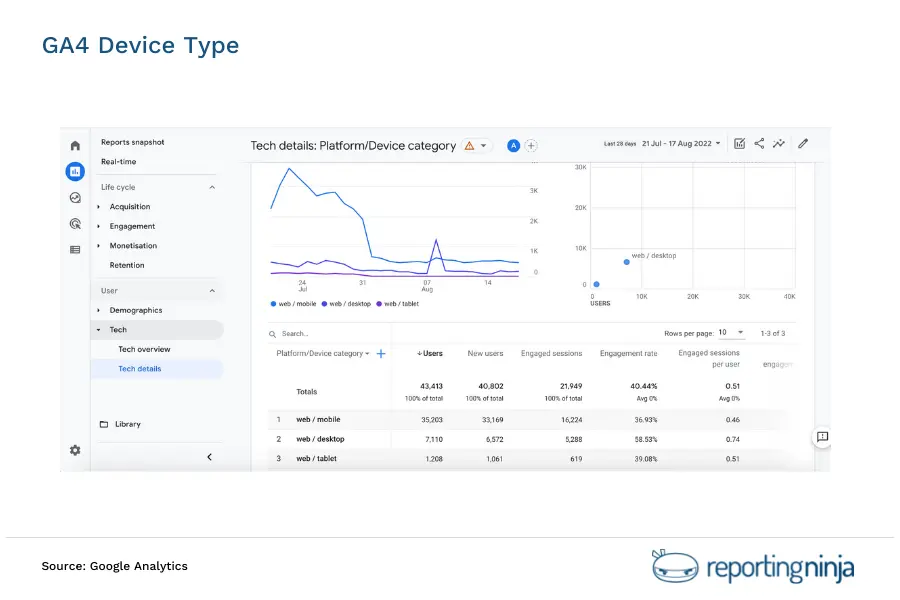Image resolution: width=900 pixels, height=600 pixels.
Task: Sort by Engaged sessions column
Action: (x=552, y=354)
